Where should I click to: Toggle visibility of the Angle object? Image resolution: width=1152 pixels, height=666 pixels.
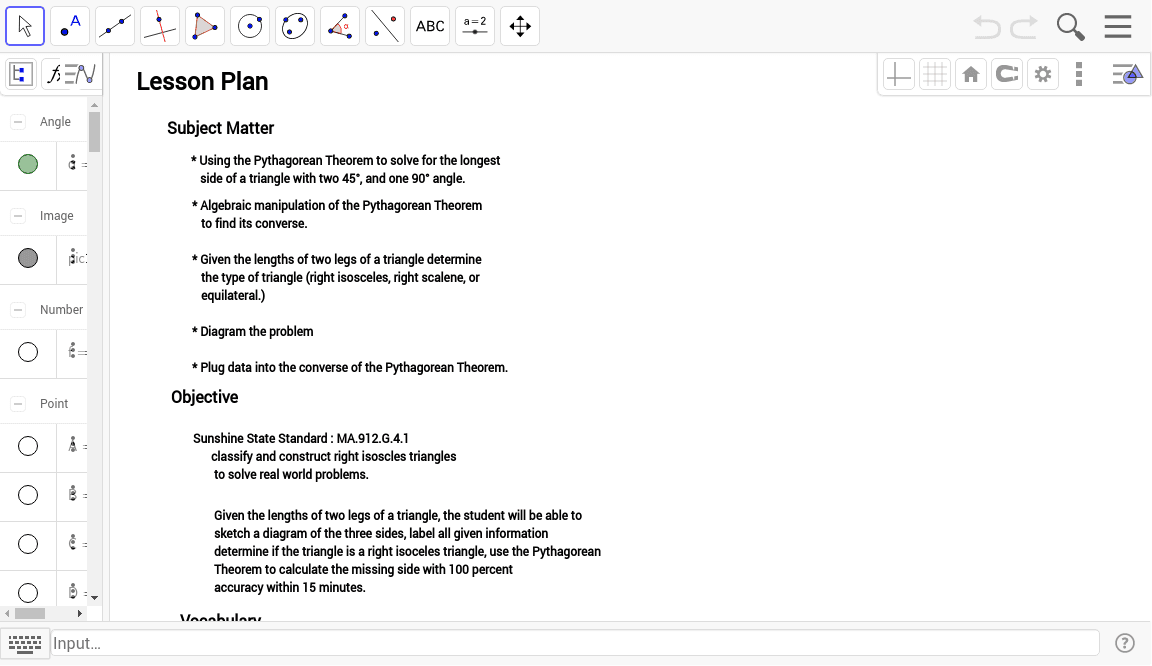[x=28, y=164]
